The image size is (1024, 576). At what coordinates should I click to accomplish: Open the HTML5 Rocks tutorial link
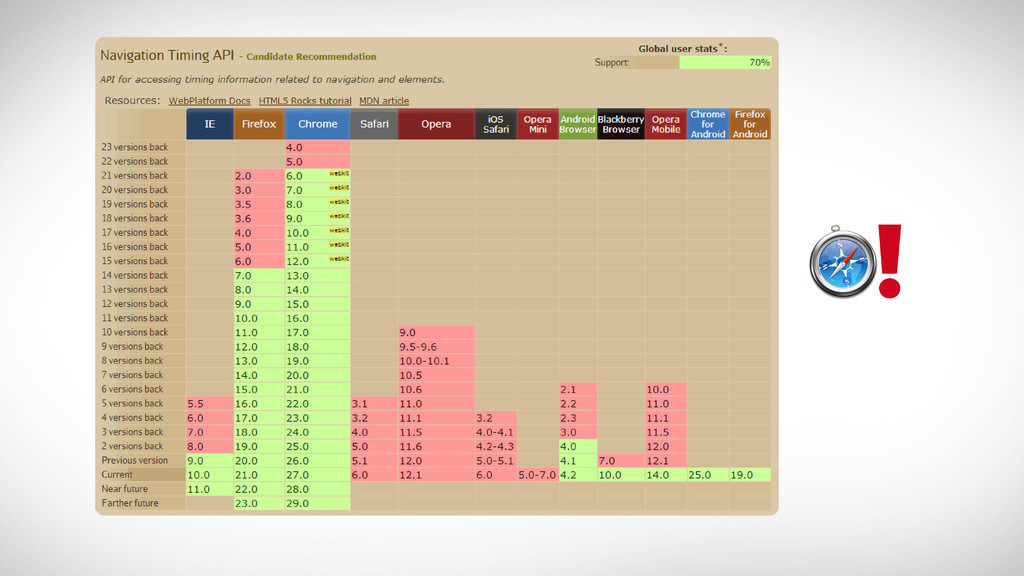click(305, 101)
